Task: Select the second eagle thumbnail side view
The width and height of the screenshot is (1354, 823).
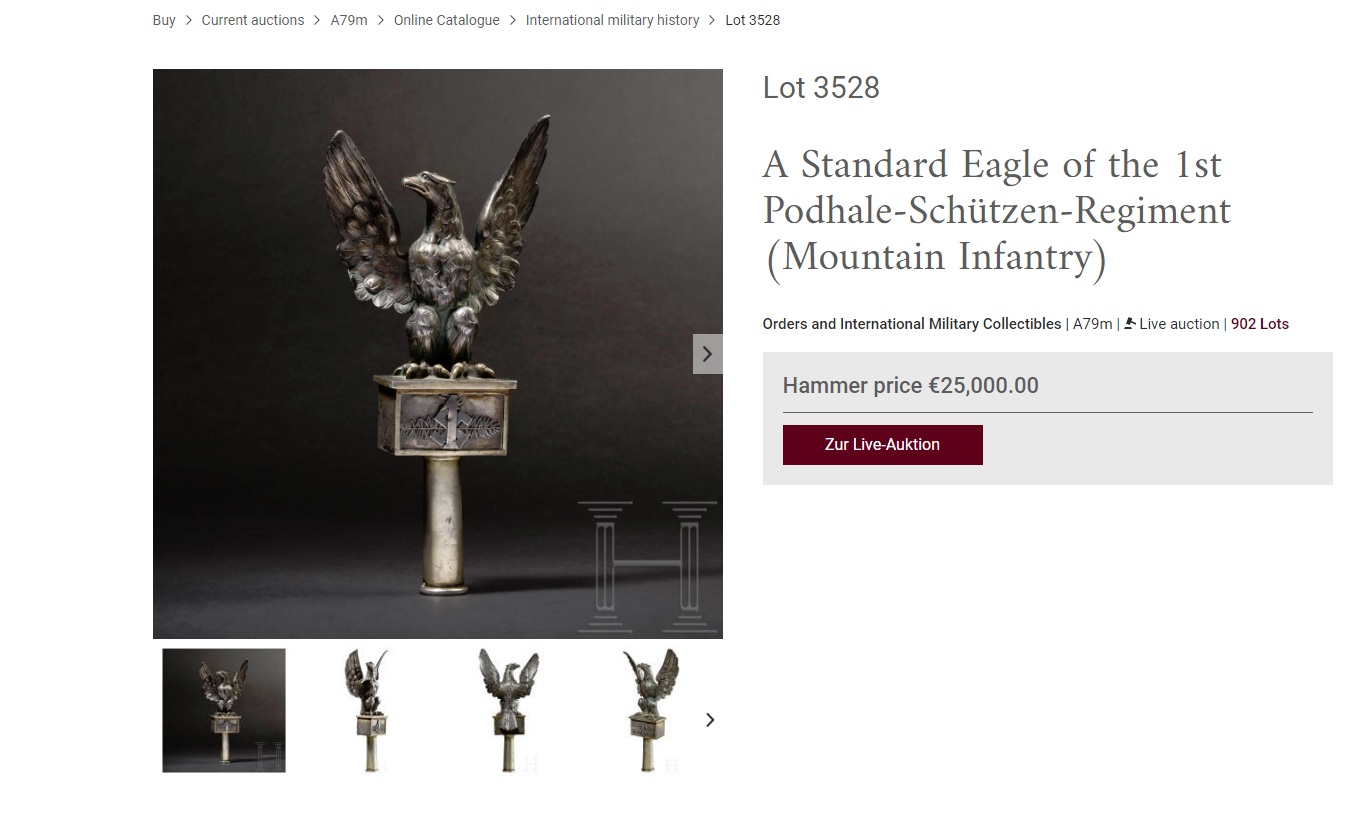Action: [x=366, y=711]
